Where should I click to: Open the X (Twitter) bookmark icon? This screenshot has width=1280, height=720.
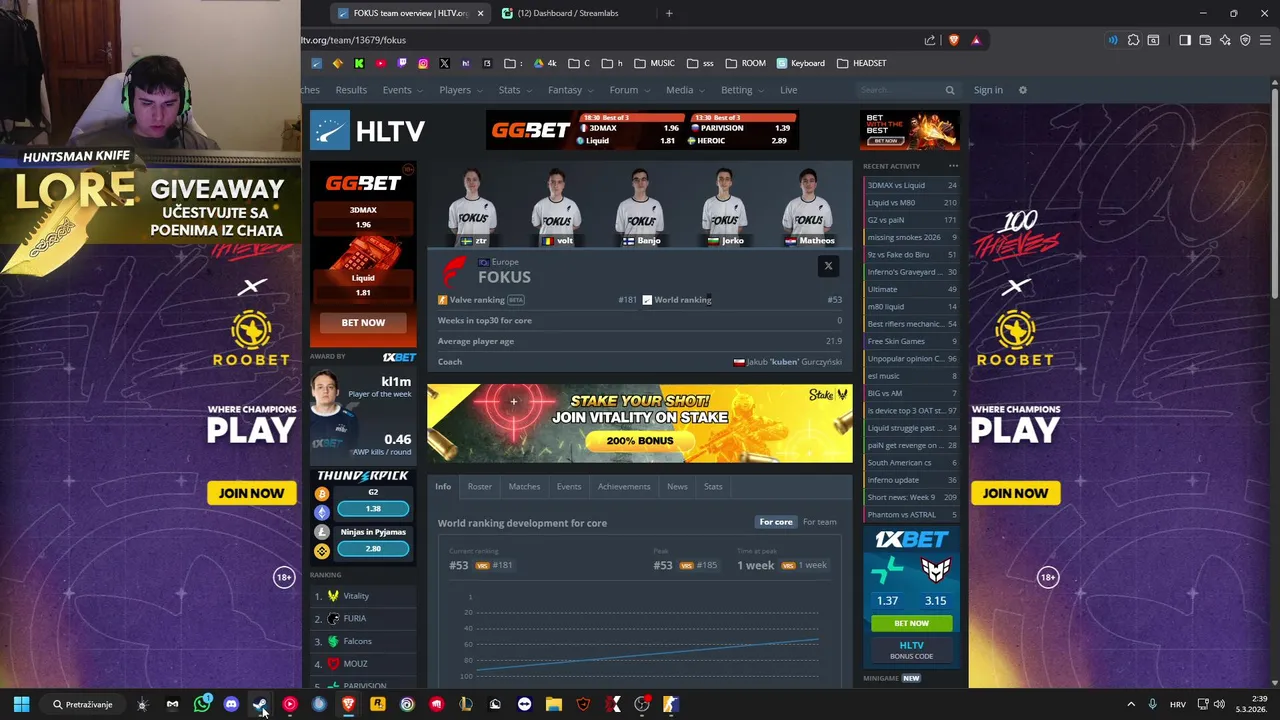coord(444,63)
